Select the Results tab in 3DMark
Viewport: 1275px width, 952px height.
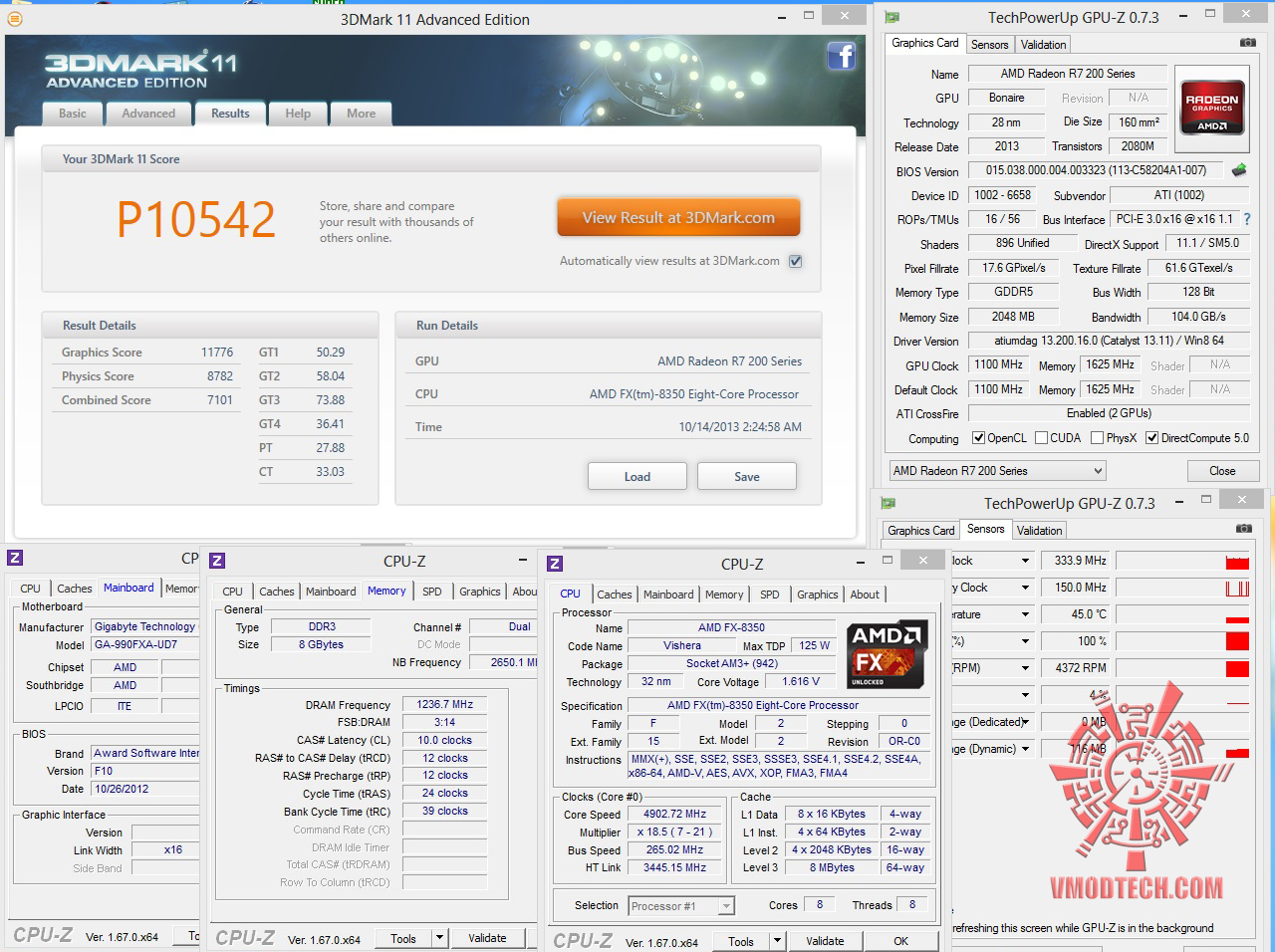tap(230, 114)
